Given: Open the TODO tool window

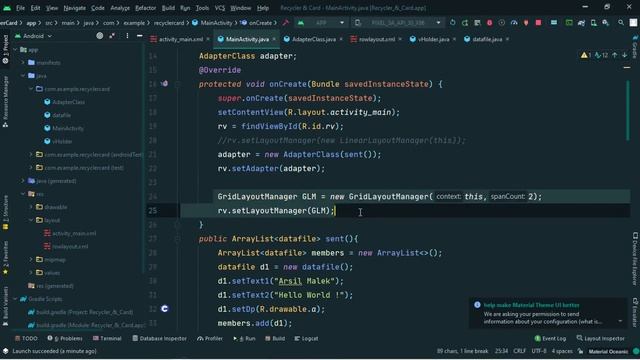Looking at the screenshot, I should (26, 338).
